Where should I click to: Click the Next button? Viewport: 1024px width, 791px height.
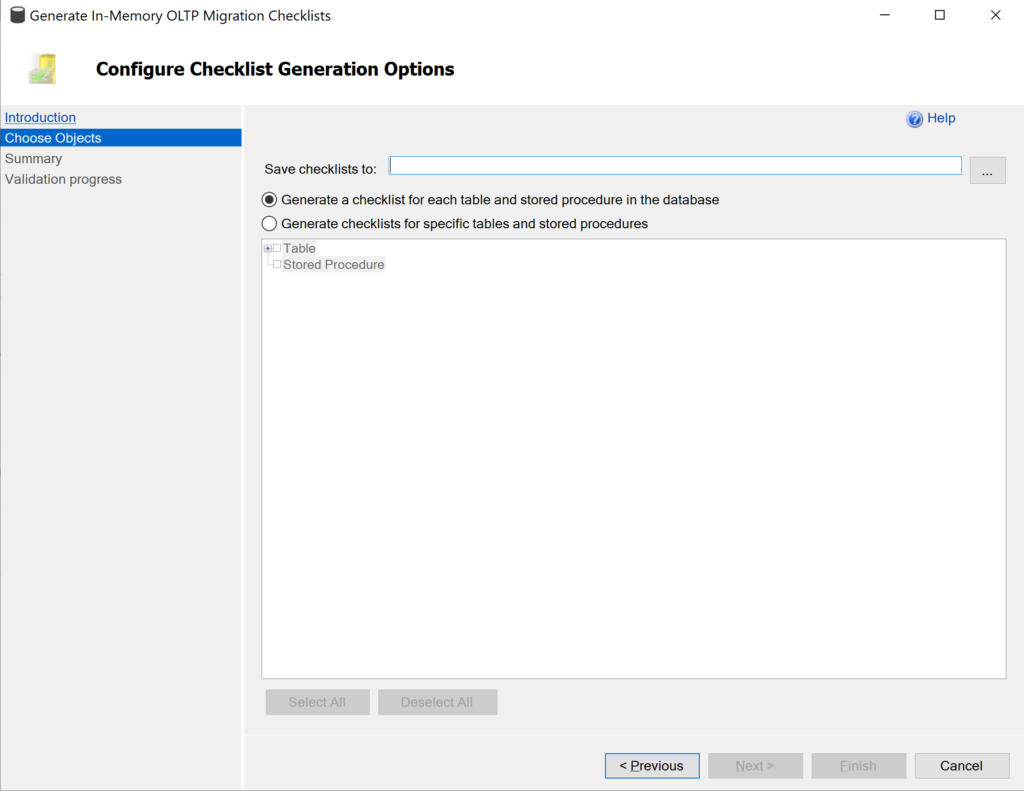755,766
